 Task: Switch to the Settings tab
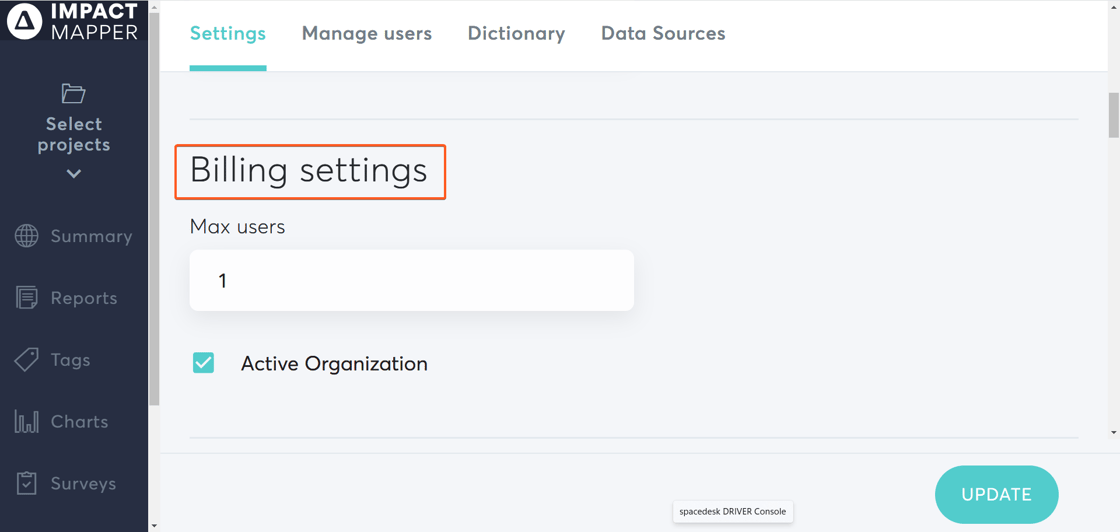(228, 34)
